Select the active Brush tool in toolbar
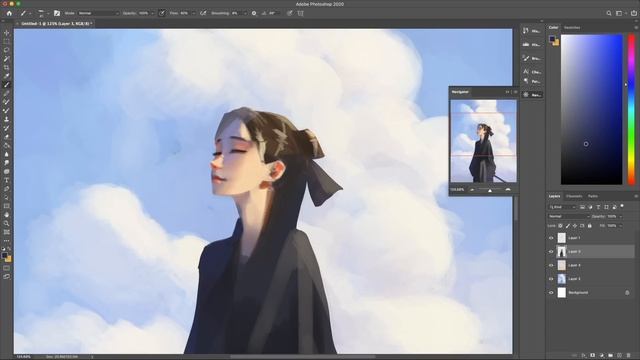This screenshot has width=640, height=360. (7, 85)
